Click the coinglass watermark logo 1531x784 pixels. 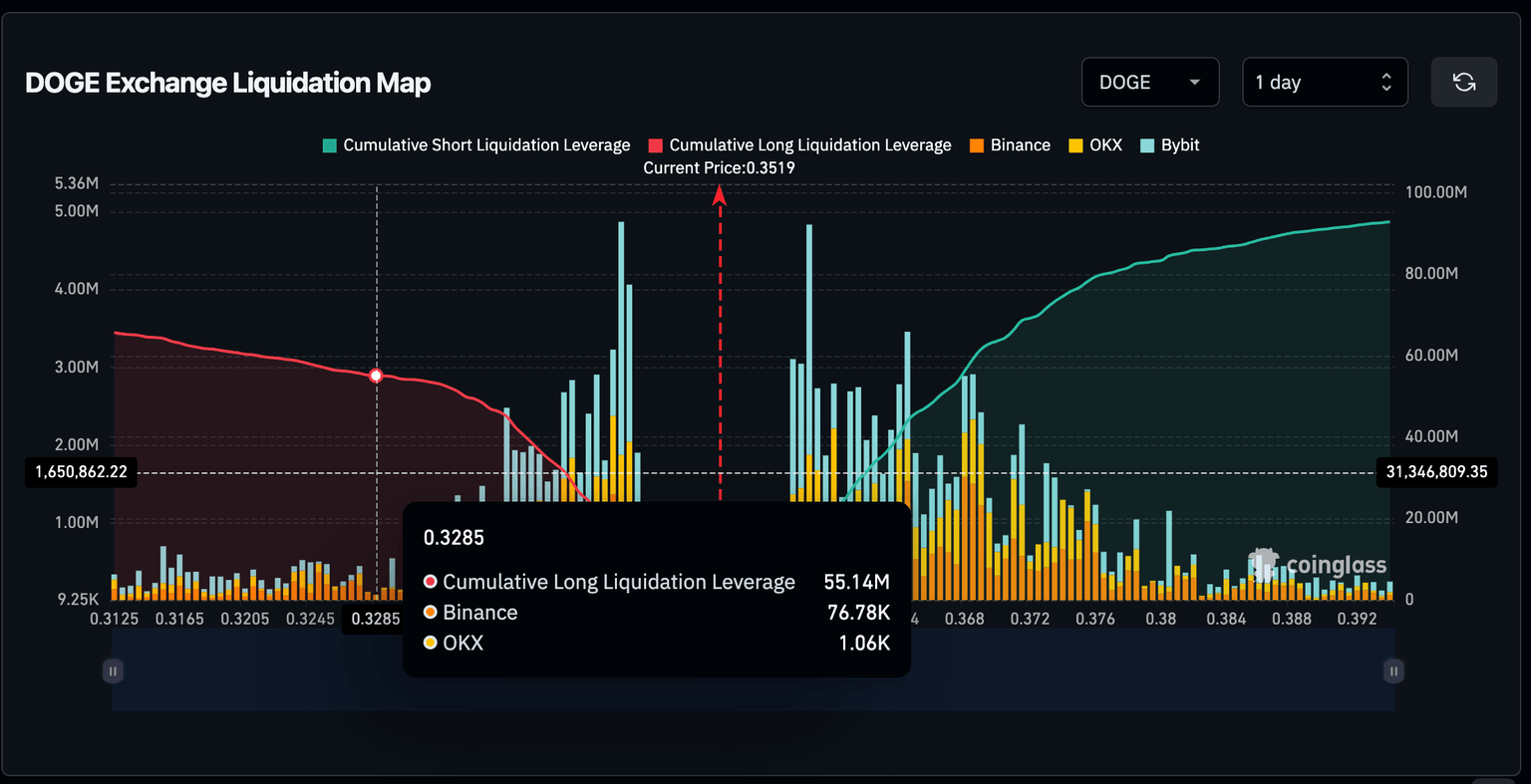[1318, 566]
